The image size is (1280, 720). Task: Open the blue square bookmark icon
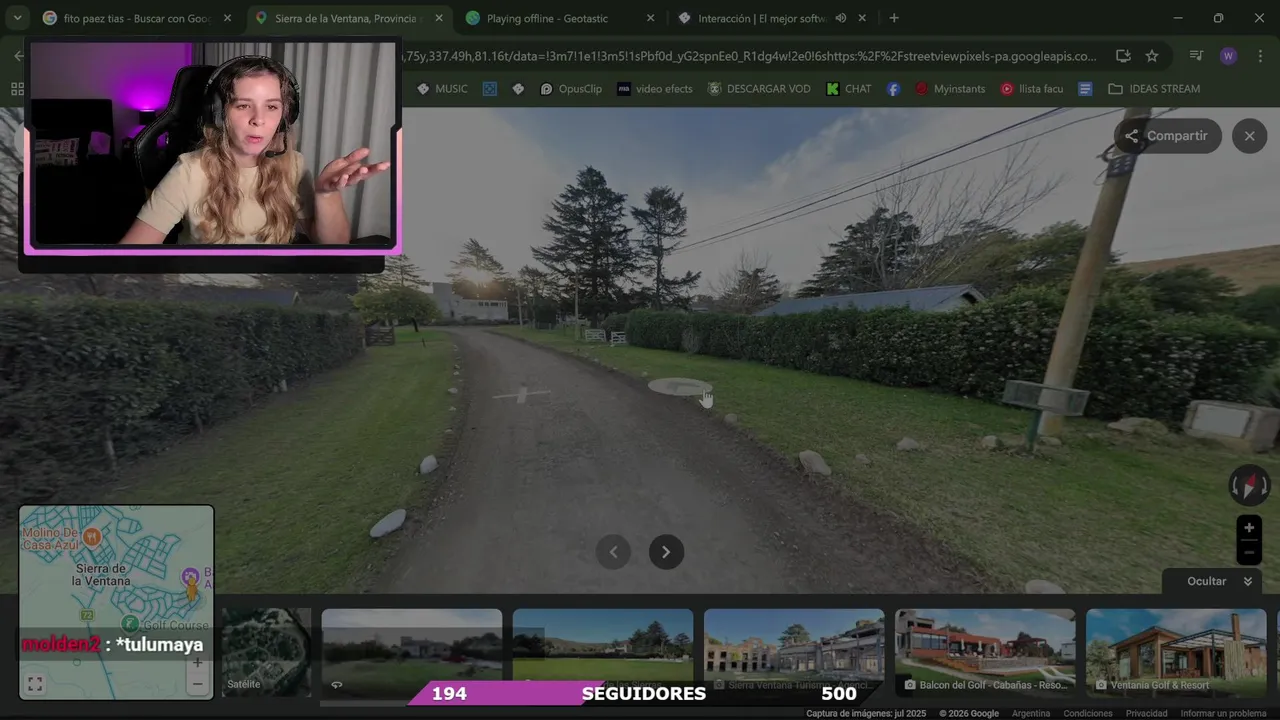(489, 89)
